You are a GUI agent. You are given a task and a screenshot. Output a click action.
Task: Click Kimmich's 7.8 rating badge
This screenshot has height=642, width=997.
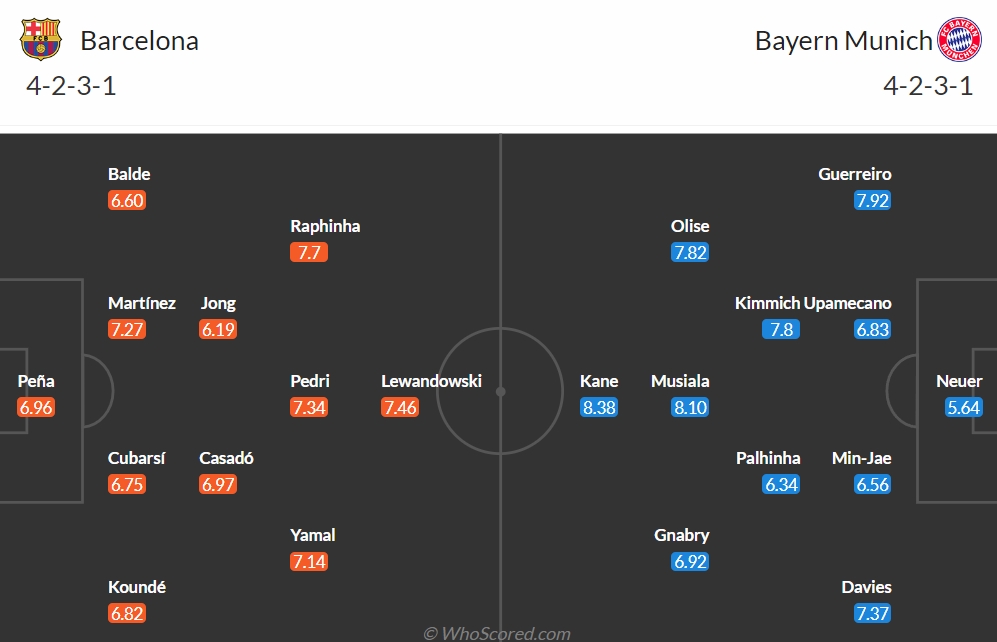[x=781, y=329]
